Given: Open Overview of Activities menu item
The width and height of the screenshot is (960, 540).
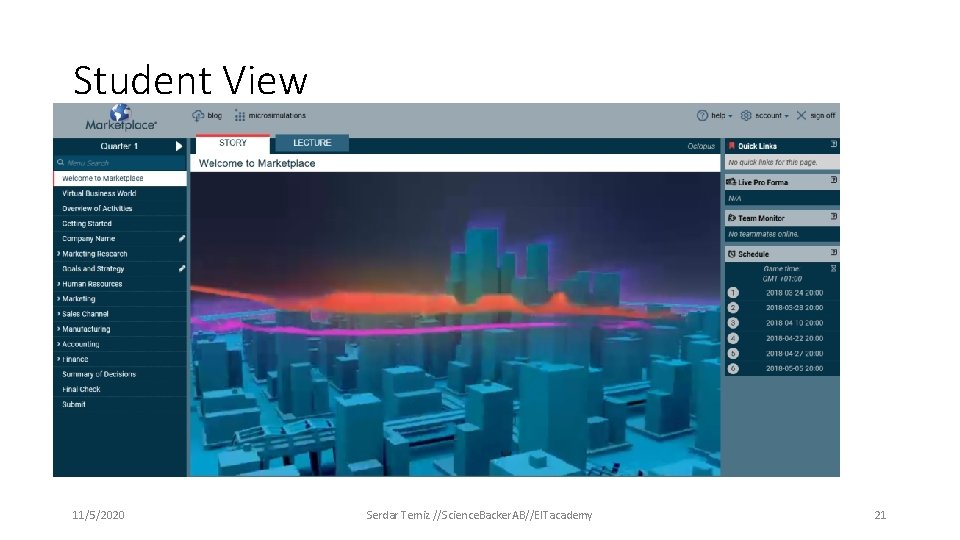Looking at the screenshot, I should tap(120, 208).
